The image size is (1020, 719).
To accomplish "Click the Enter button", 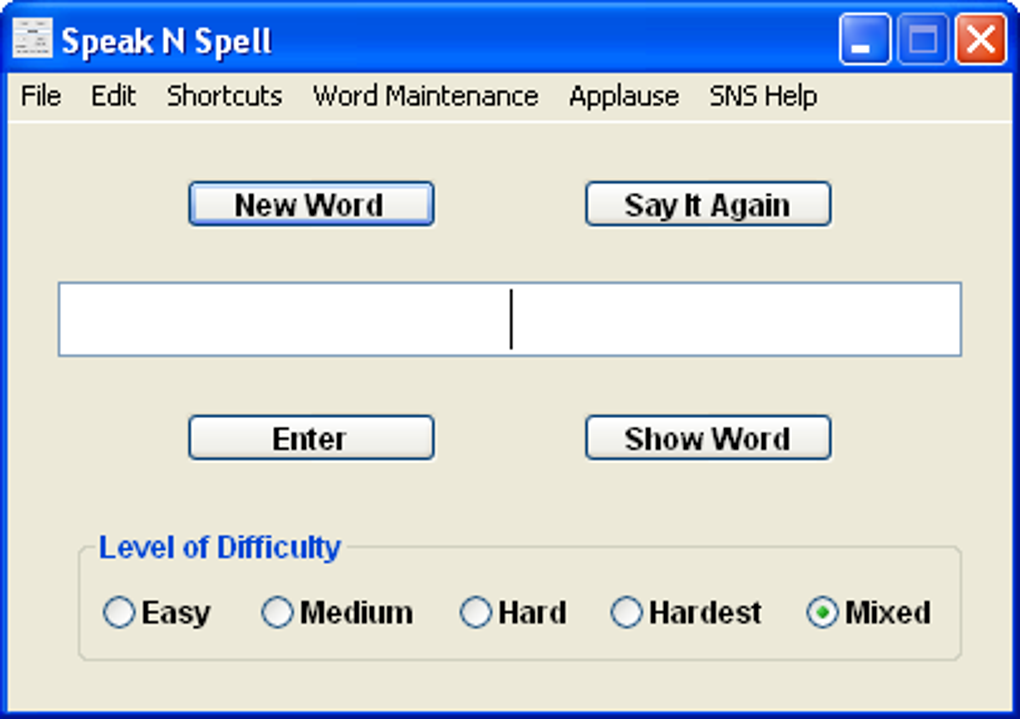I will tap(311, 438).
